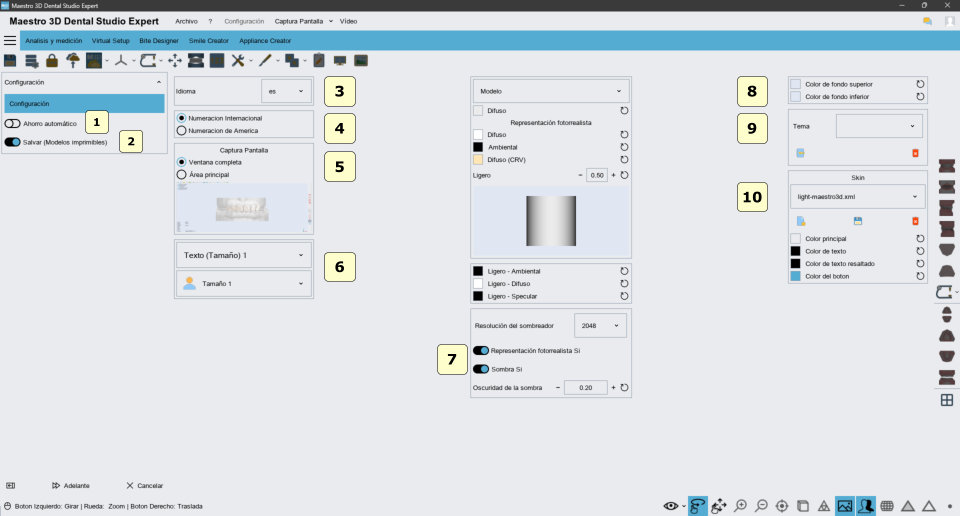Click the monitor display toolbar icon
Image resolution: width=960 pixels, height=516 pixels.
click(x=340, y=60)
